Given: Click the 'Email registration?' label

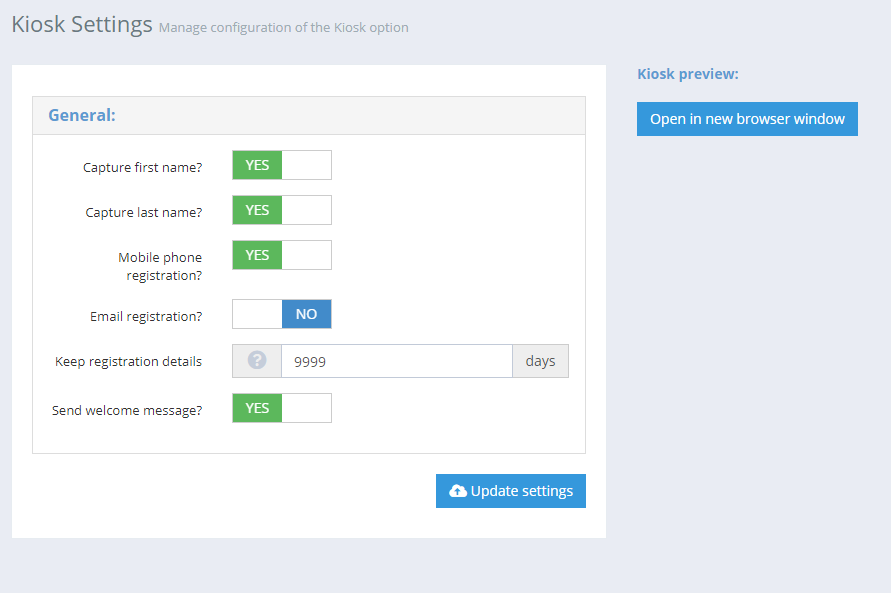Looking at the screenshot, I should click(x=146, y=316).
